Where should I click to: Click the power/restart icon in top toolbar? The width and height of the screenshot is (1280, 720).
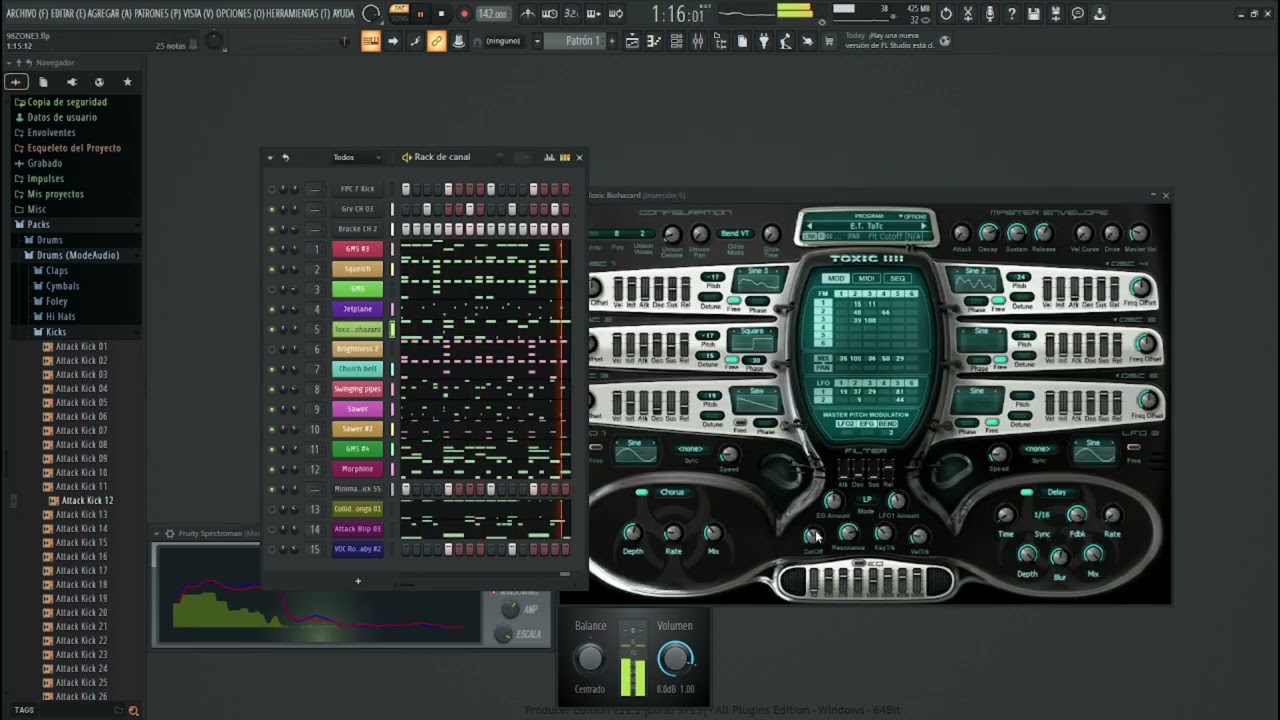pyautogui.click(x=946, y=14)
